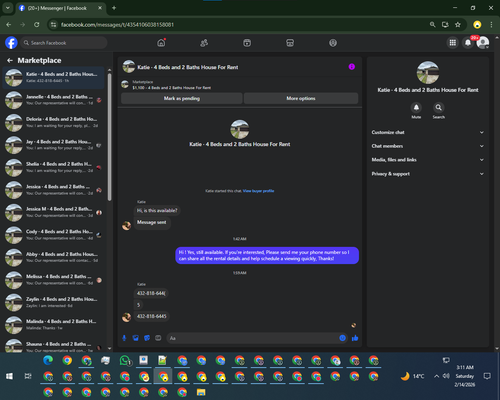Open the Marketplace storefront icon

290,43
